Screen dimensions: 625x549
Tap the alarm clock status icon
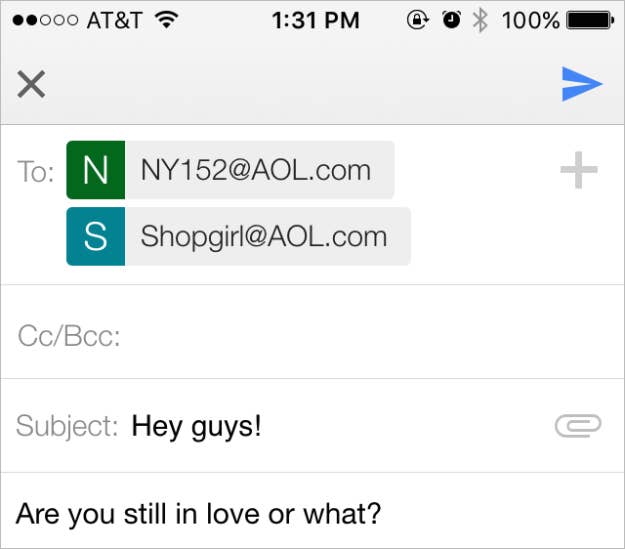click(x=452, y=20)
